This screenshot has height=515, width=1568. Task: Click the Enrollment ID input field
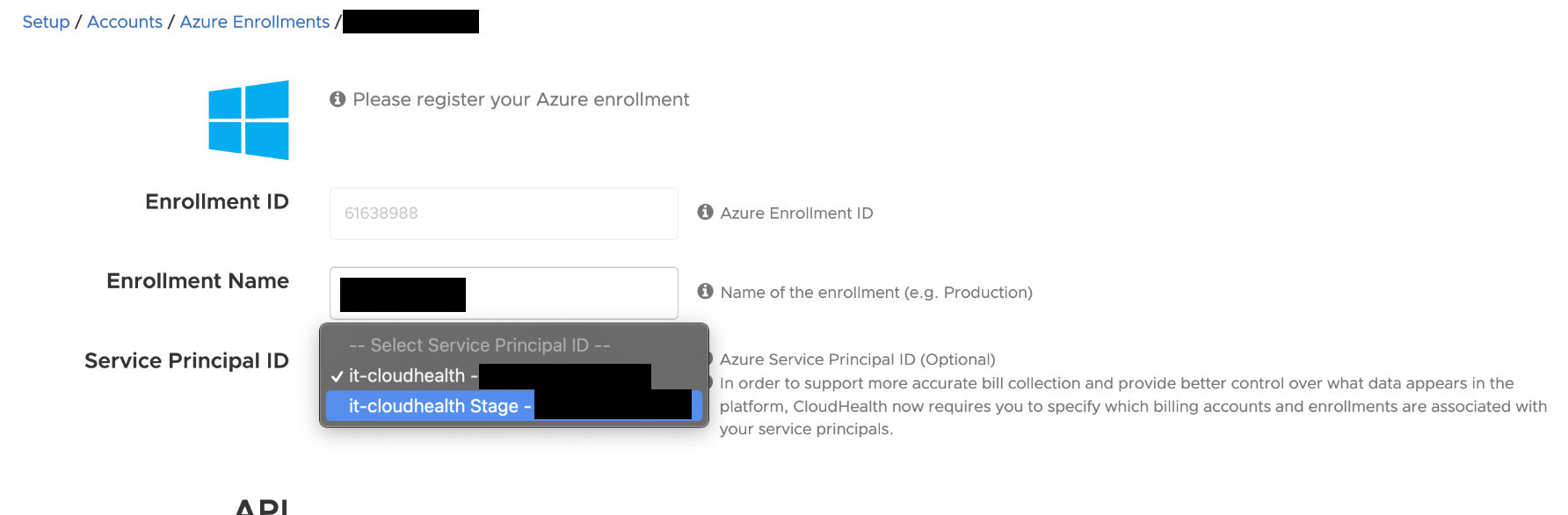[x=504, y=214]
